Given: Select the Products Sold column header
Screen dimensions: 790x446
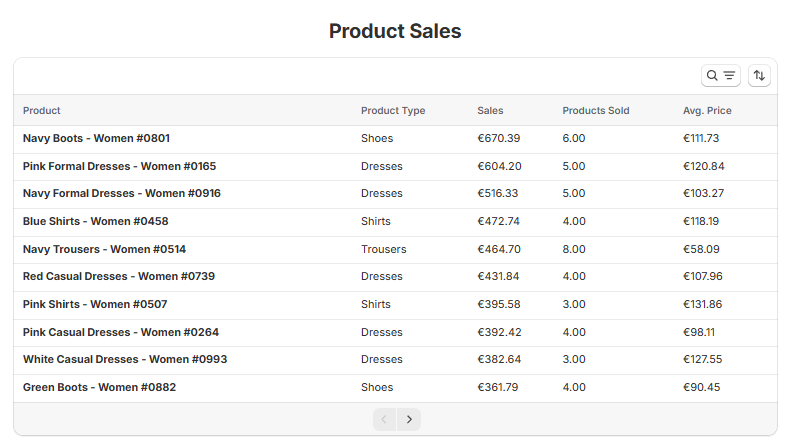Looking at the screenshot, I should click(x=596, y=110).
